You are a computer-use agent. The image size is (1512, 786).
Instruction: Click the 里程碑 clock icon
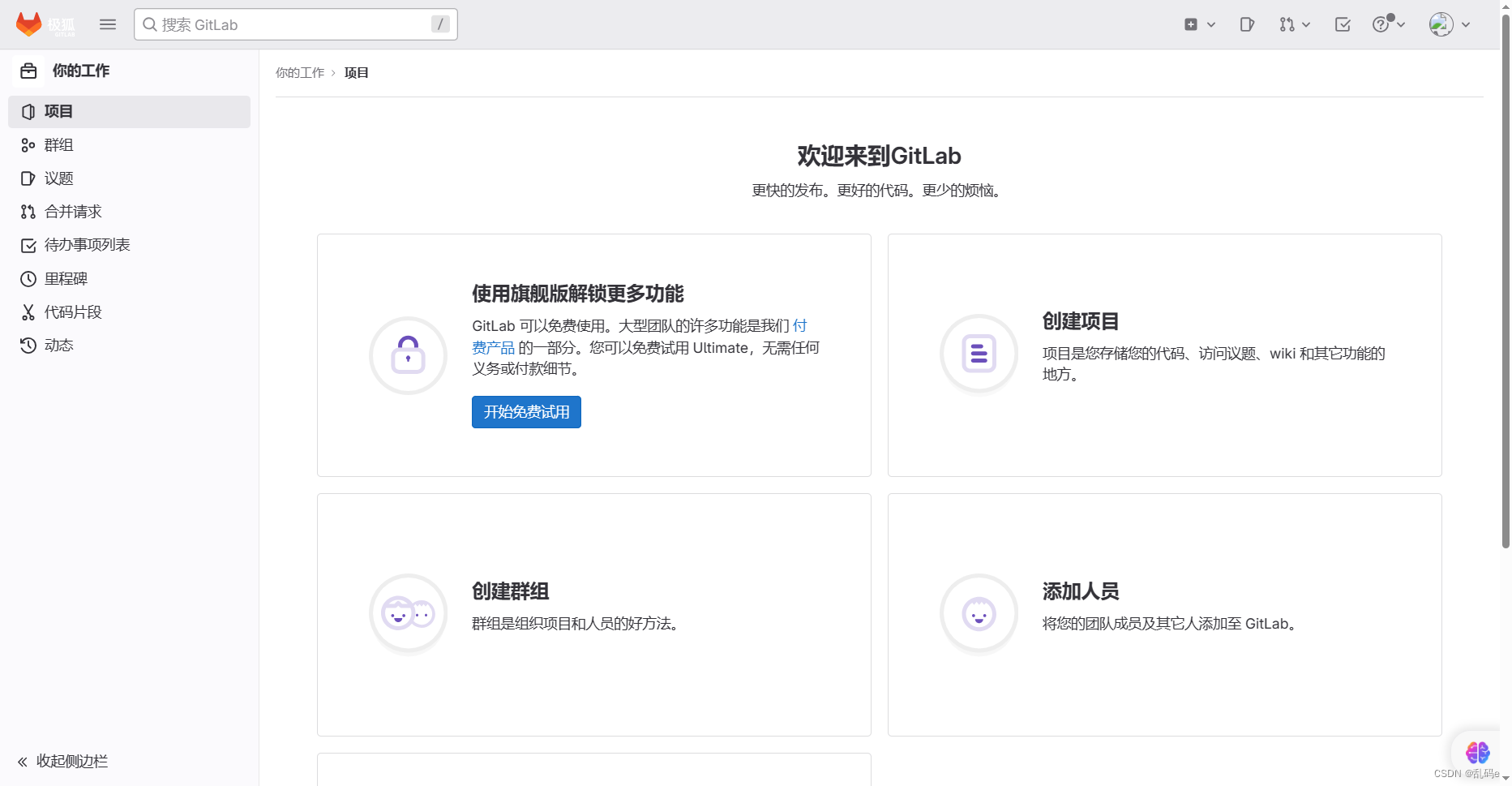[x=28, y=279]
